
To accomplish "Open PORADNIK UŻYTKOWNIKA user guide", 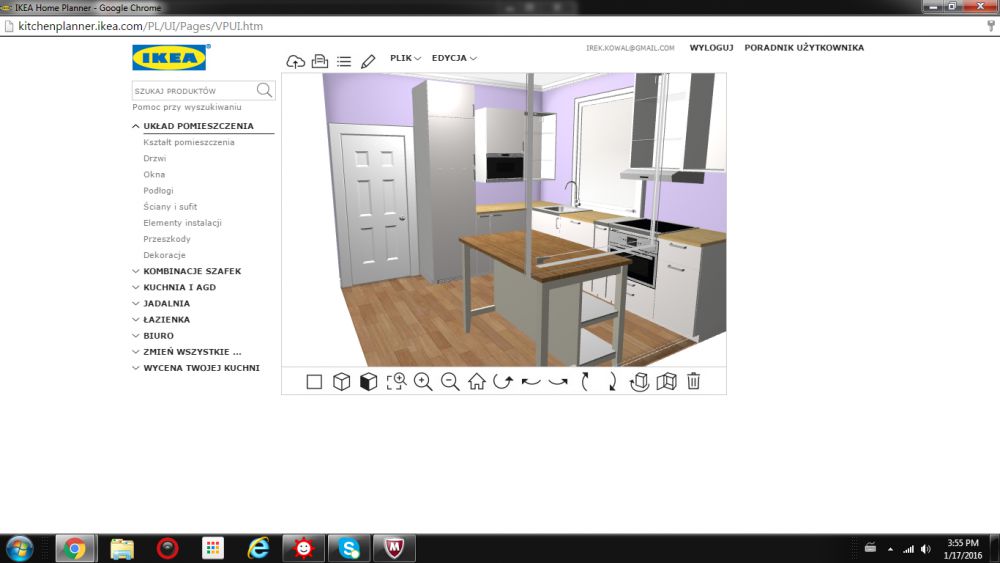I will pyautogui.click(x=804, y=48).
